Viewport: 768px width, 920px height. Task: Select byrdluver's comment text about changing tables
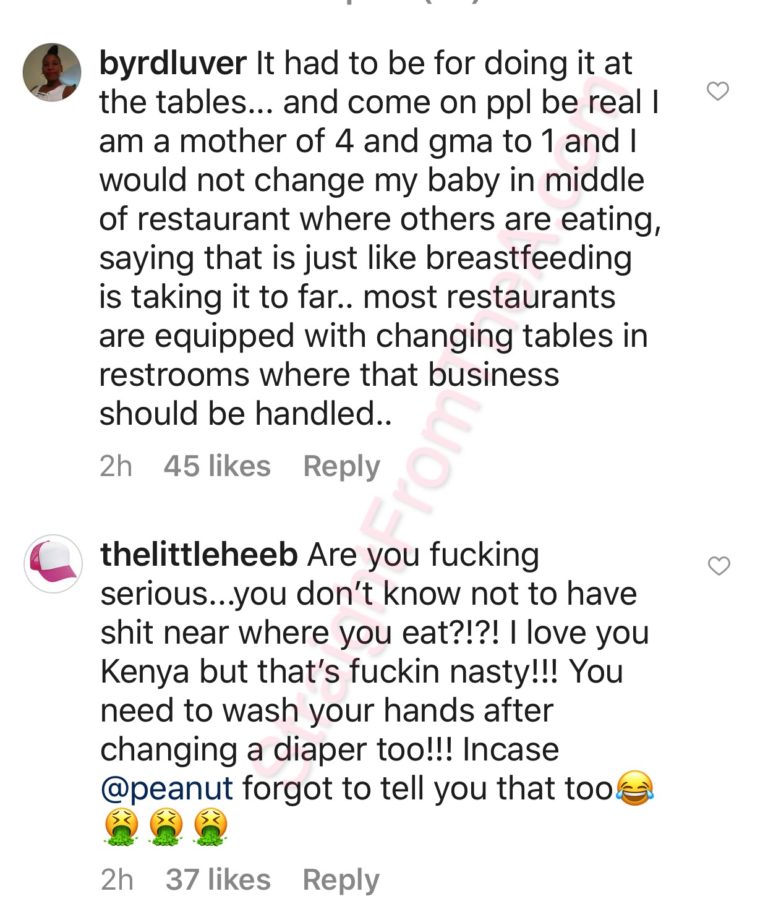click(372, 336)
